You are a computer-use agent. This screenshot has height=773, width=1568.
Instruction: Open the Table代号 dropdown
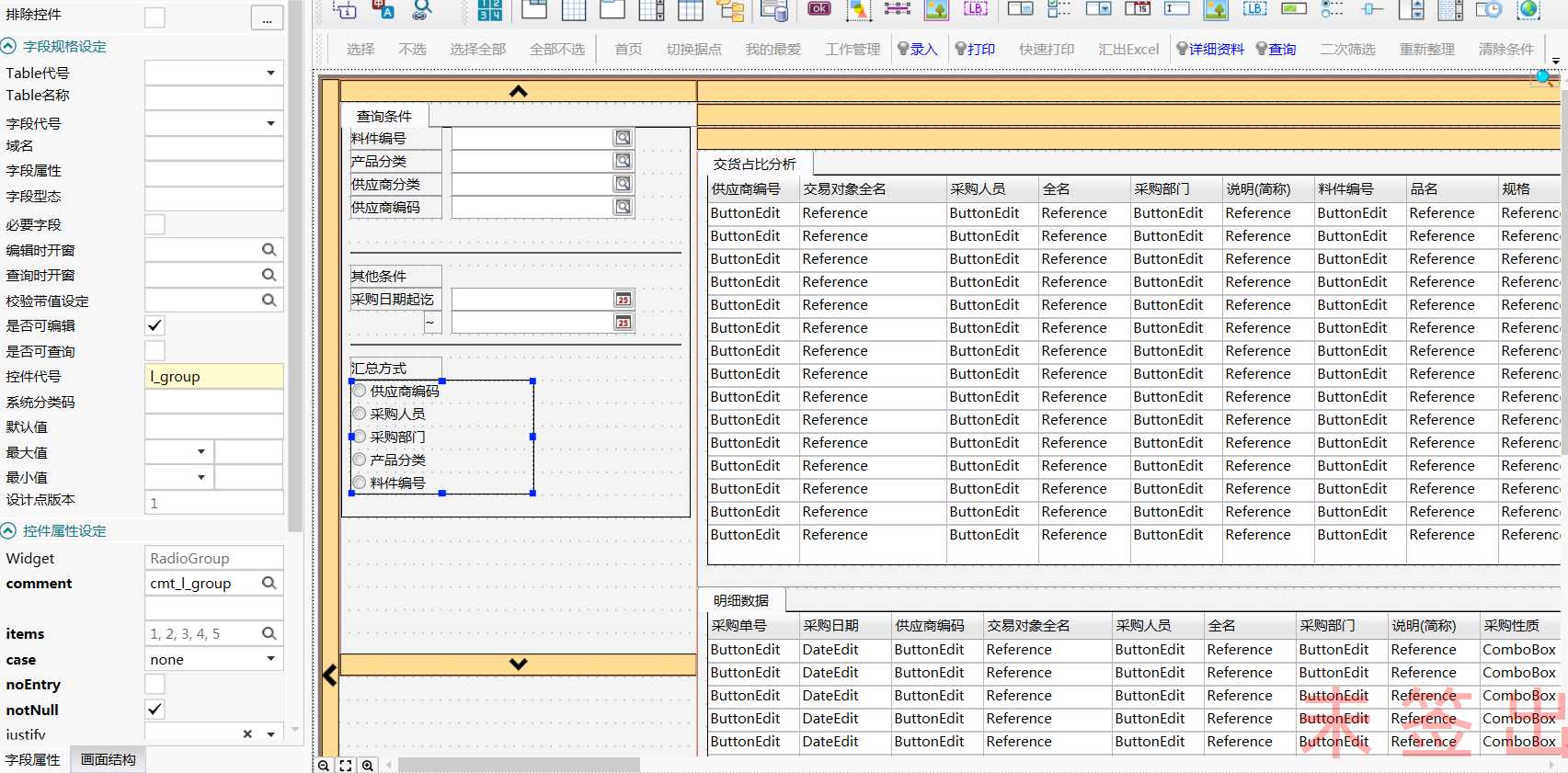(270, 73)
